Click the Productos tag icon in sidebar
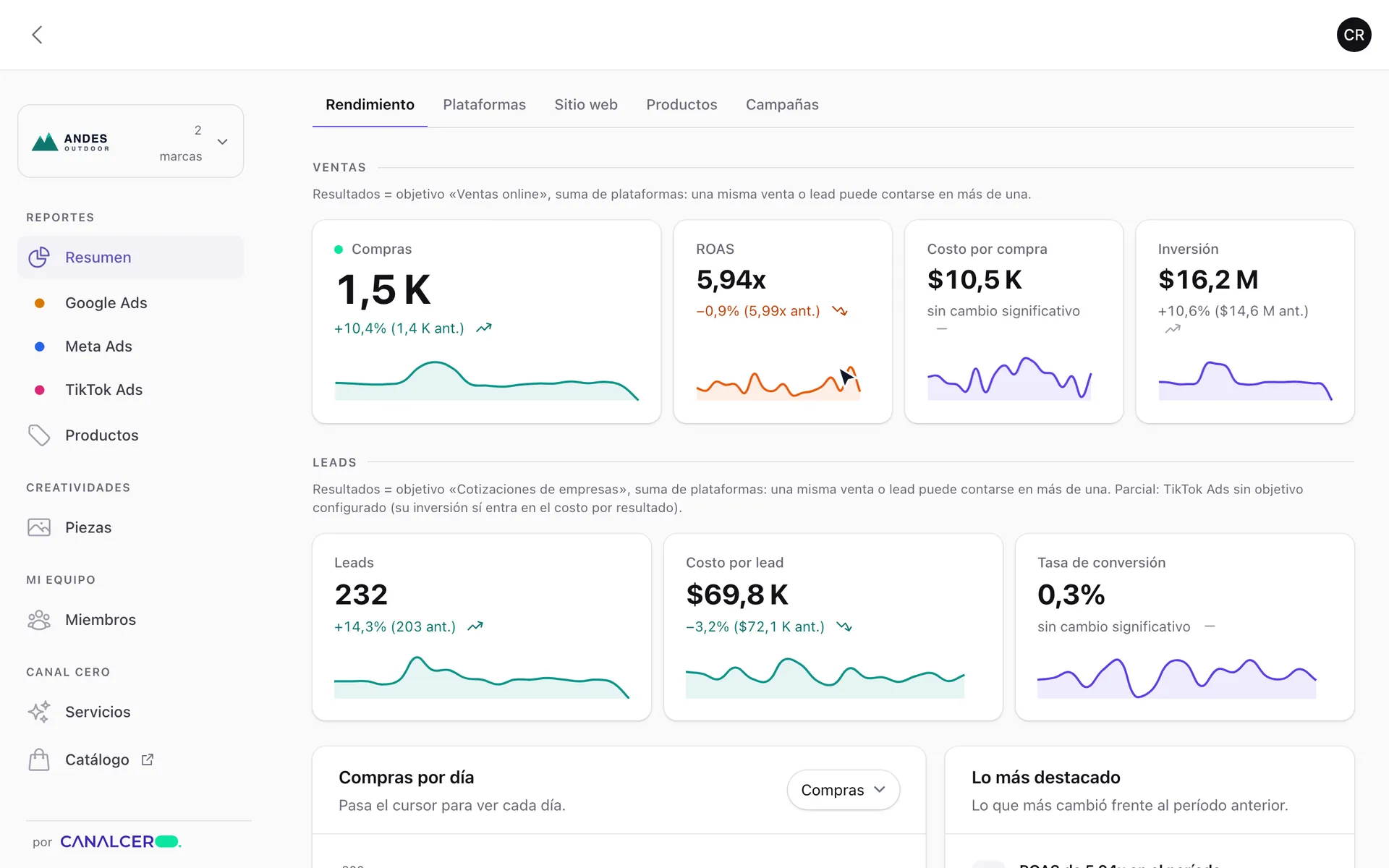Image resolution: width=1389 pixels, height=868 pixels. coord(39,435)
